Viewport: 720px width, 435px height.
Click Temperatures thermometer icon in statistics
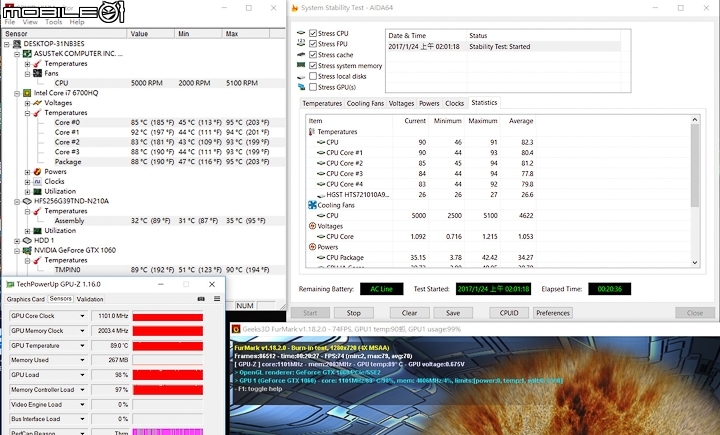[x=312, y=132]
